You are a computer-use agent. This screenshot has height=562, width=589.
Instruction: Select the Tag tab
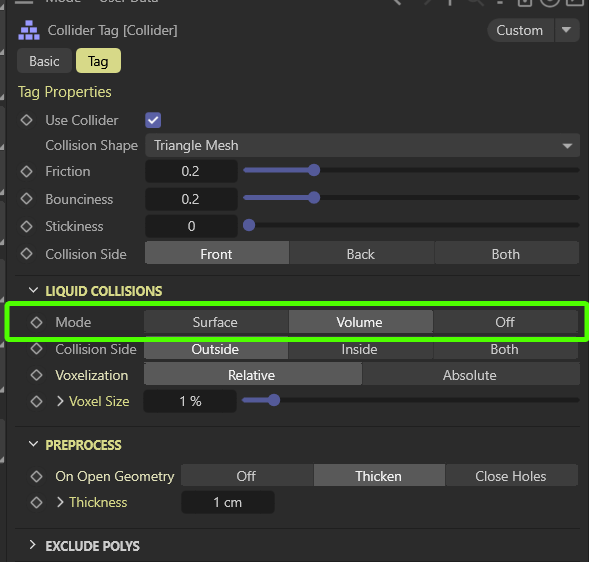point(98,61)
